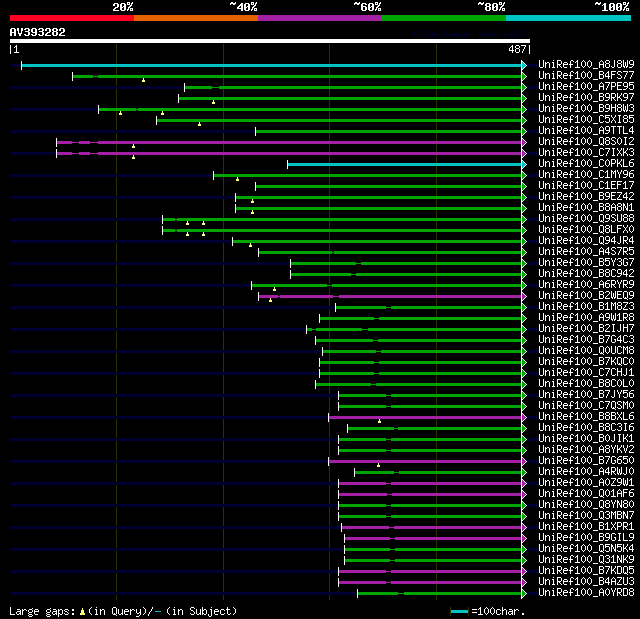Click the yellow gap marker under the UniRef100_B9RK97 bar

pos(213,102)
